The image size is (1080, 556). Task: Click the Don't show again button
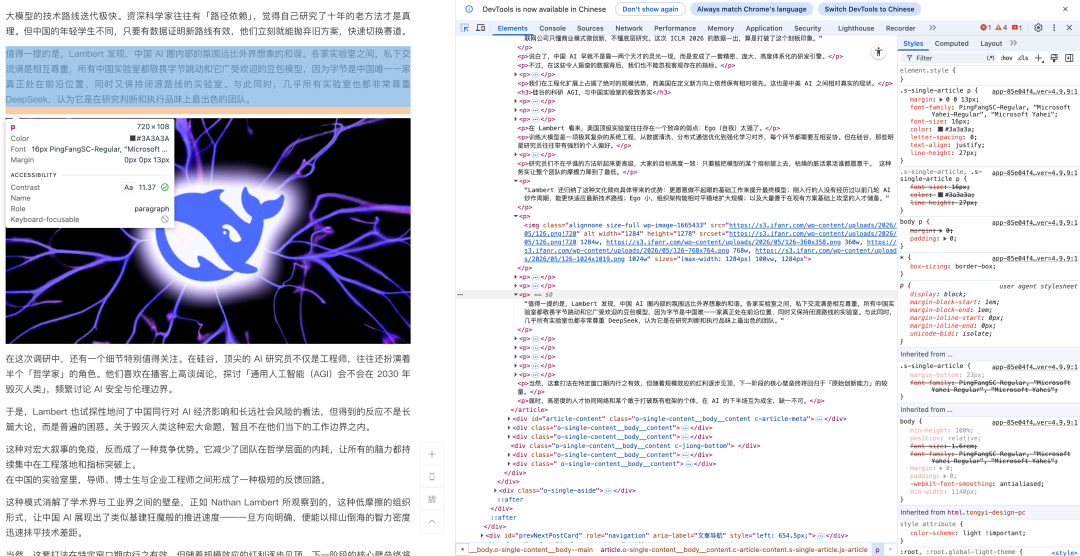pyautogui.click(x=650, y=9)
